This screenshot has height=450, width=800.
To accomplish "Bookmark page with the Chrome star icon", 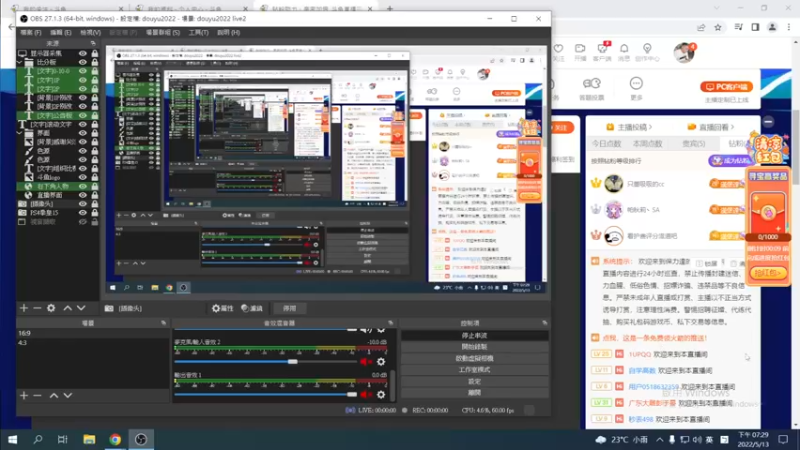I will (718, 28).
